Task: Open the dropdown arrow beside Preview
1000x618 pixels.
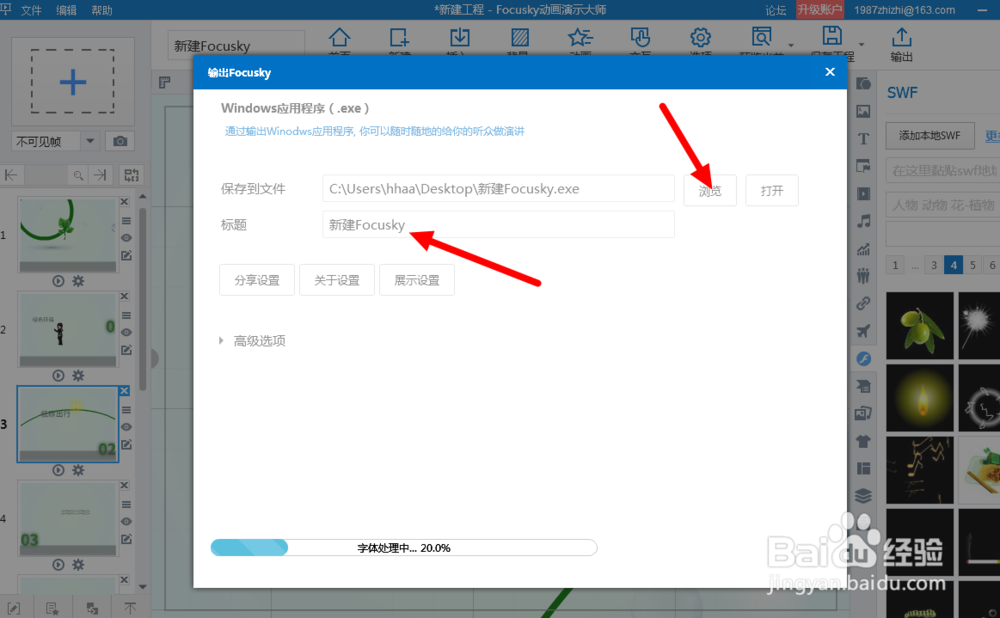Action: tap(791, 45)
